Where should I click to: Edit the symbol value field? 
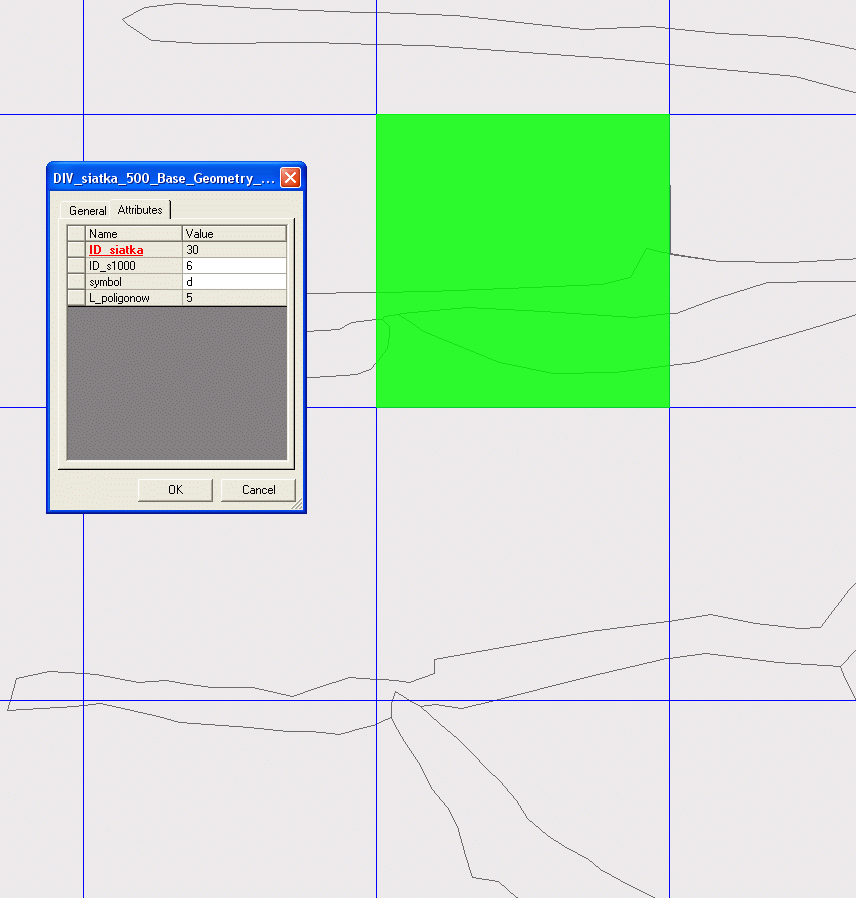click(235, 282)
